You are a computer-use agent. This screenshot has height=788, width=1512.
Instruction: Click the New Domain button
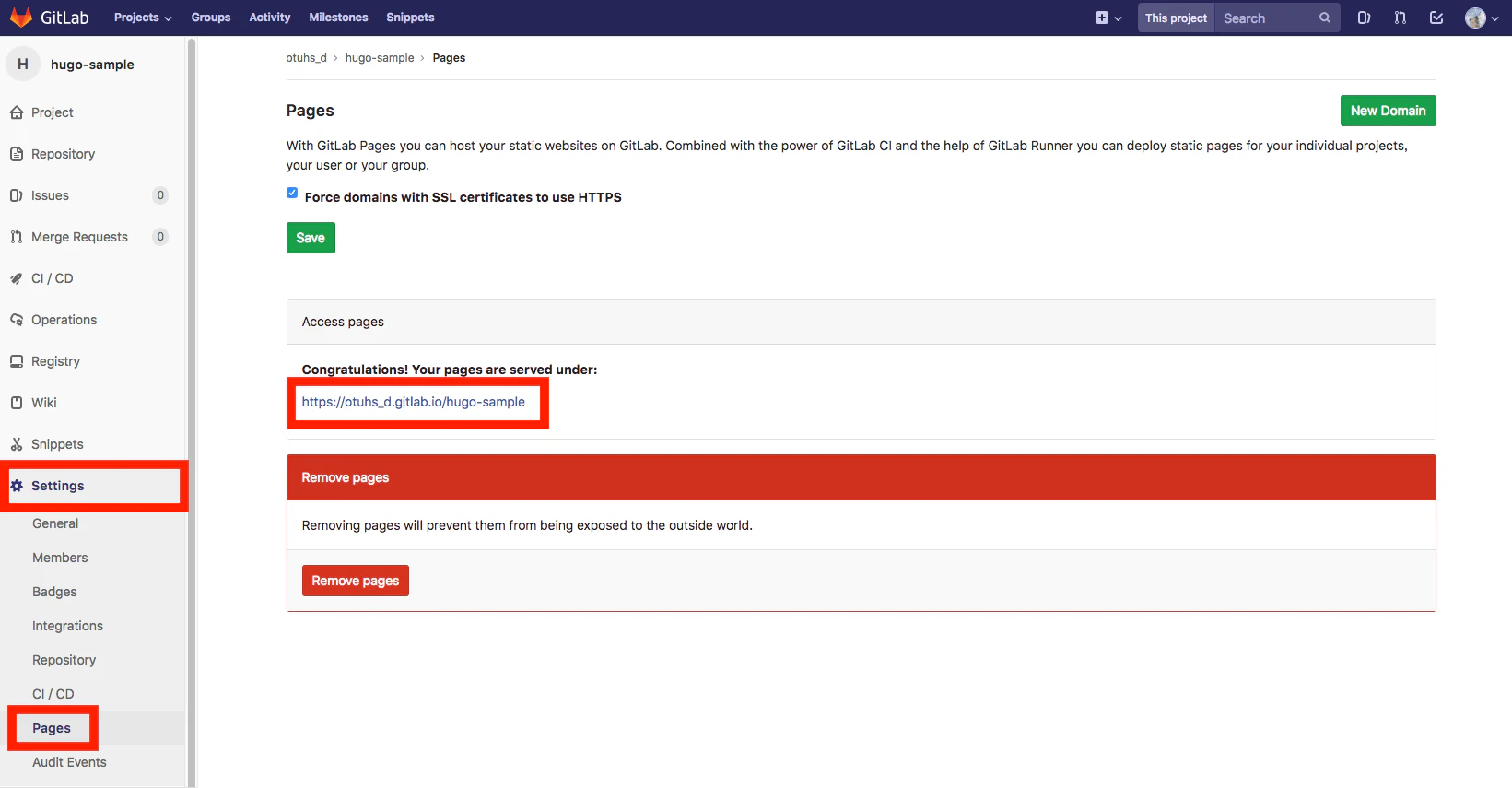1388,111
